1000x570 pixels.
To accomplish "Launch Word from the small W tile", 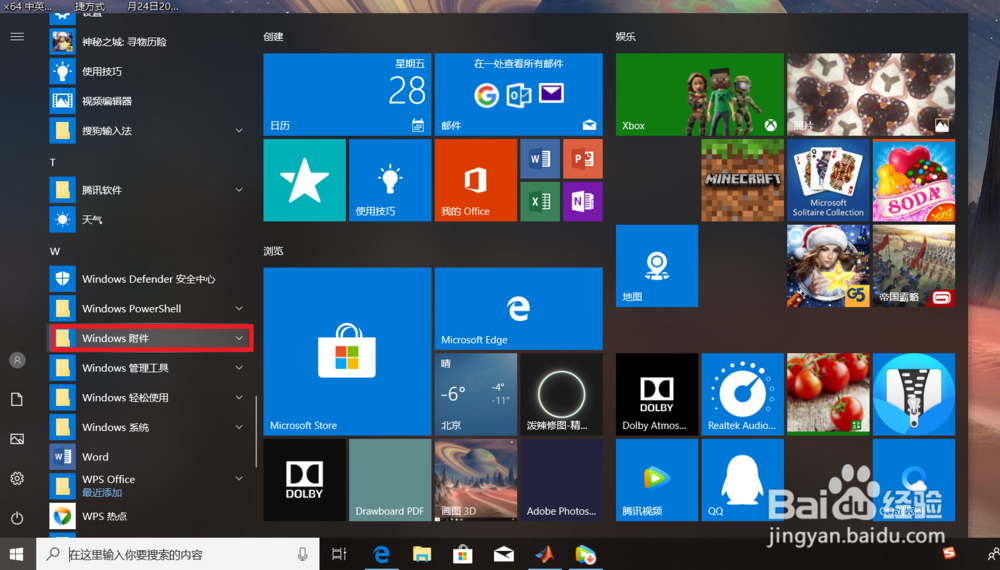I will (540, 159).
